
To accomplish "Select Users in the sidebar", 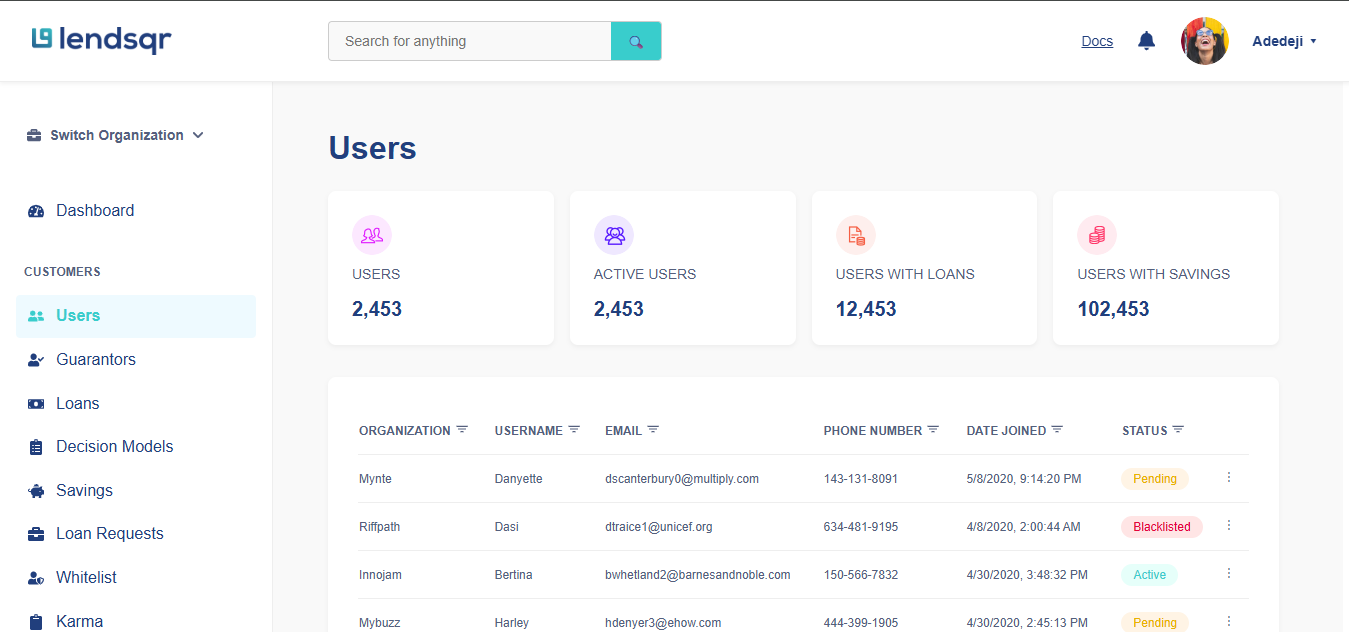I will (x=136, y=316).
